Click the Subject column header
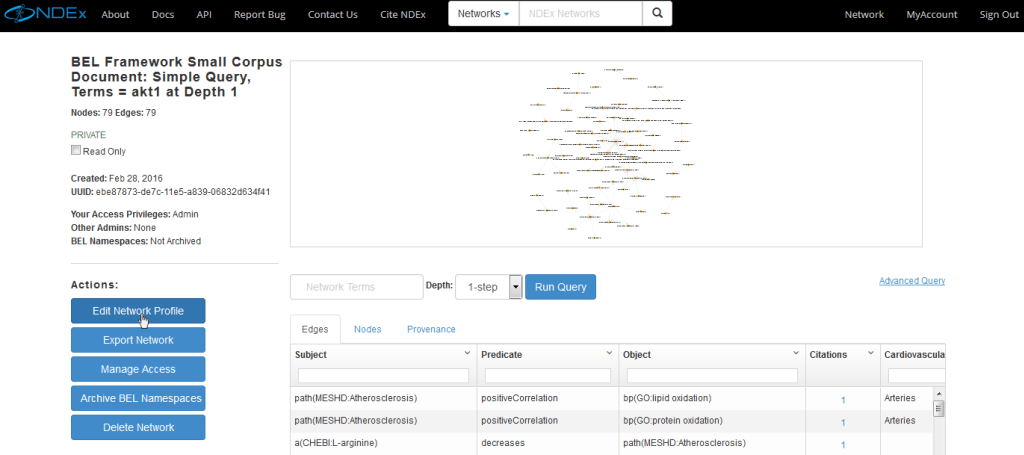1024x455 pixels. click(x=311, y=354)
